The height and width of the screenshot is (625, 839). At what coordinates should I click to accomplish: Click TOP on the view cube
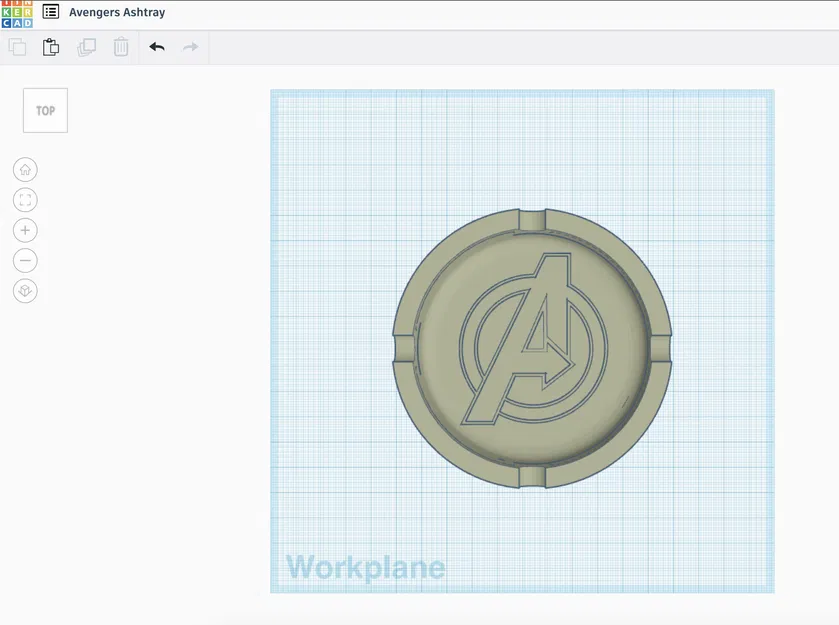pyautogui.click(x=44, y=109)
